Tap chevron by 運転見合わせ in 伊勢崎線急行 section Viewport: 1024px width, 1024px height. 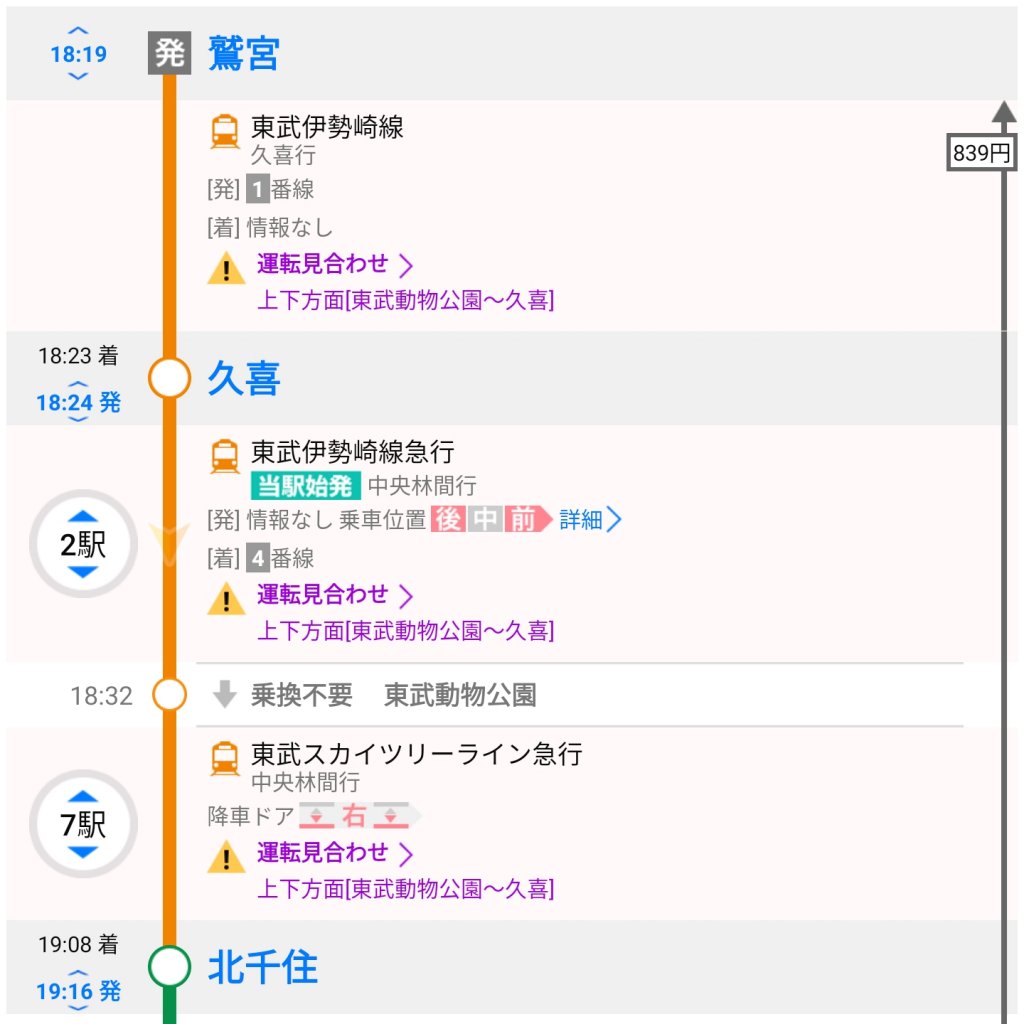pos(406,596)
